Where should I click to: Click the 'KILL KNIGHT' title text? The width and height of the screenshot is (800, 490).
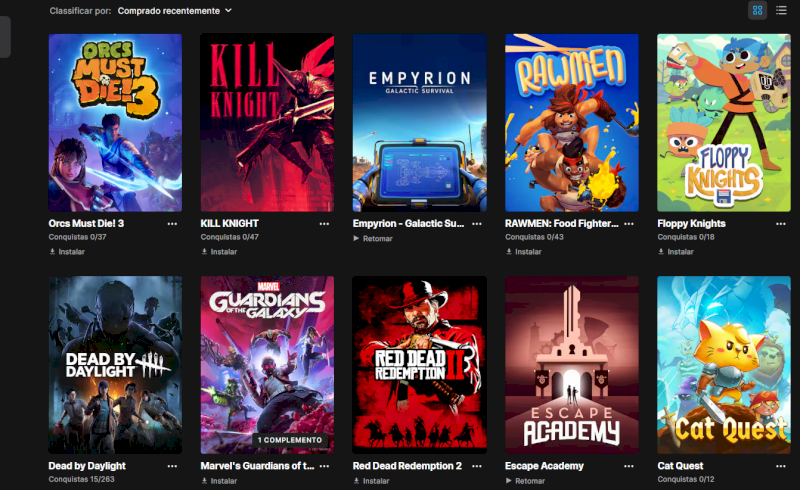point(230,224)
